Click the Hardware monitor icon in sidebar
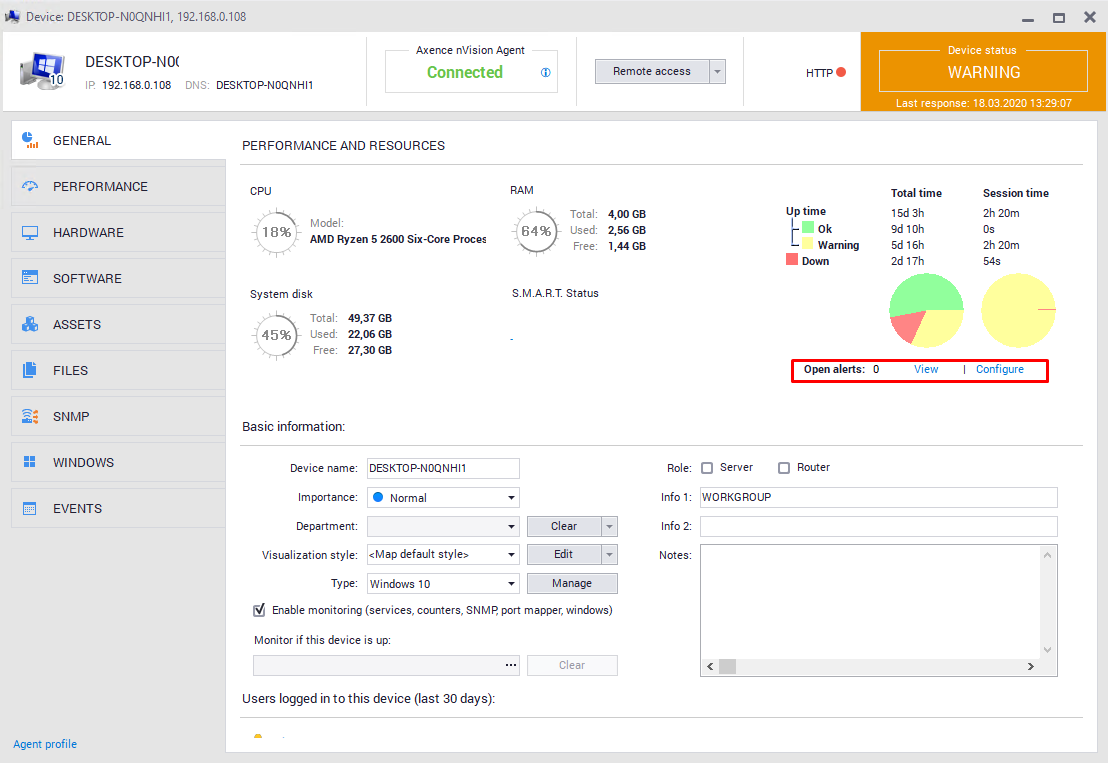This screenshot has height=763, width=1108. [30, 233]
